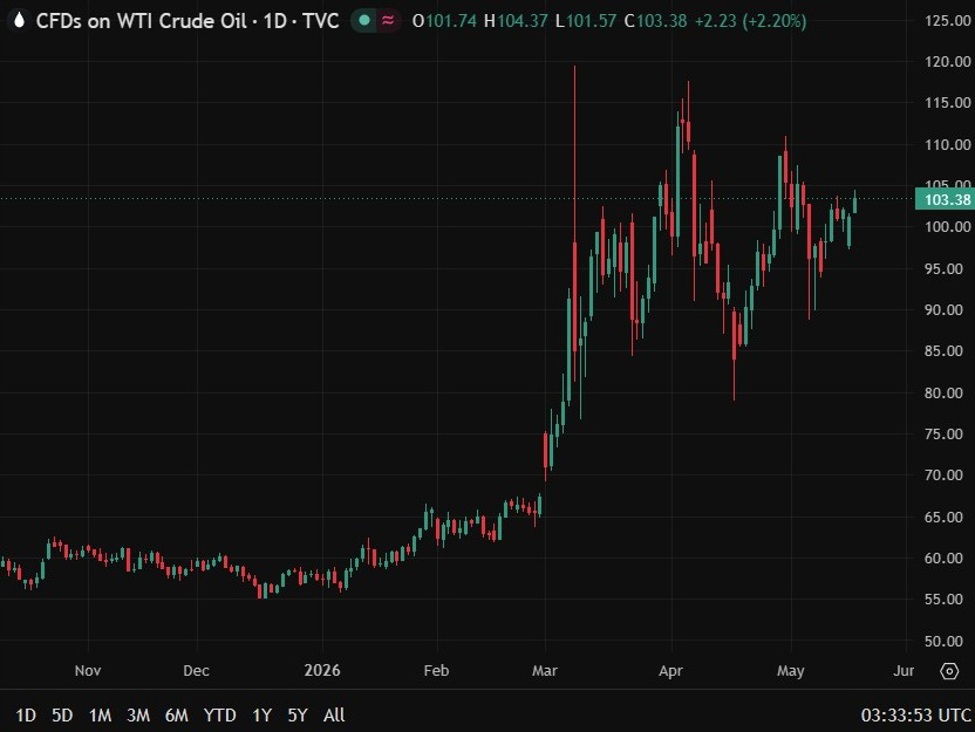Select the 5D time range
The height and width of the screenshot is (732, 975).
click(x=62, y=715)
